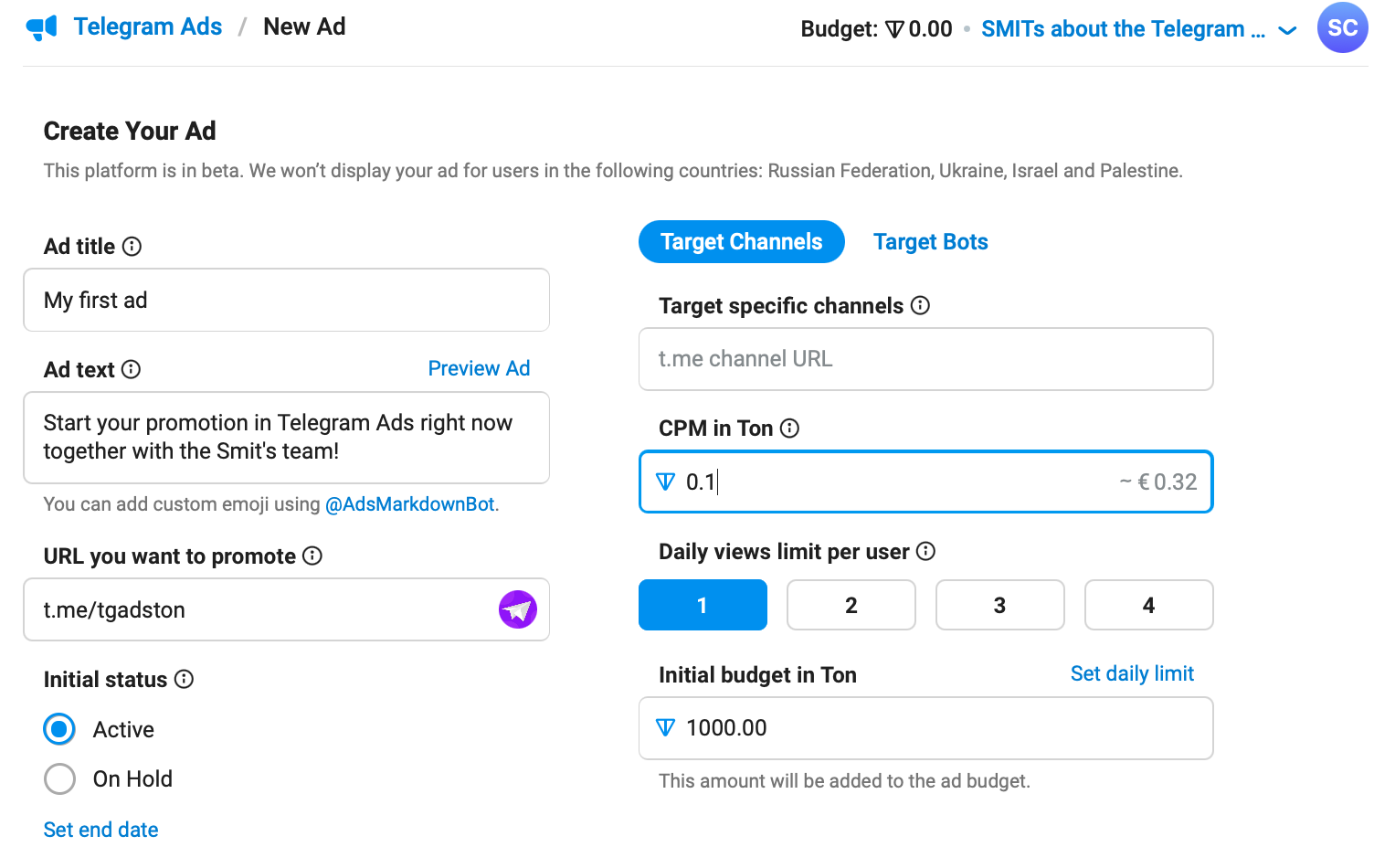Focus the Initial budget in Ton field
This screenshot has width=1395, height=868.
click(925, 728)
